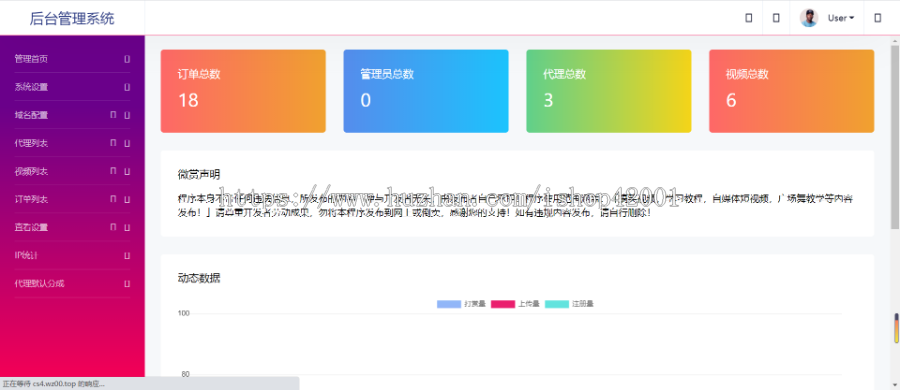The image size is (900, 390).
Task: Click the outermost icon glyph in 代理列表 row
Action: tap(127, 144)
